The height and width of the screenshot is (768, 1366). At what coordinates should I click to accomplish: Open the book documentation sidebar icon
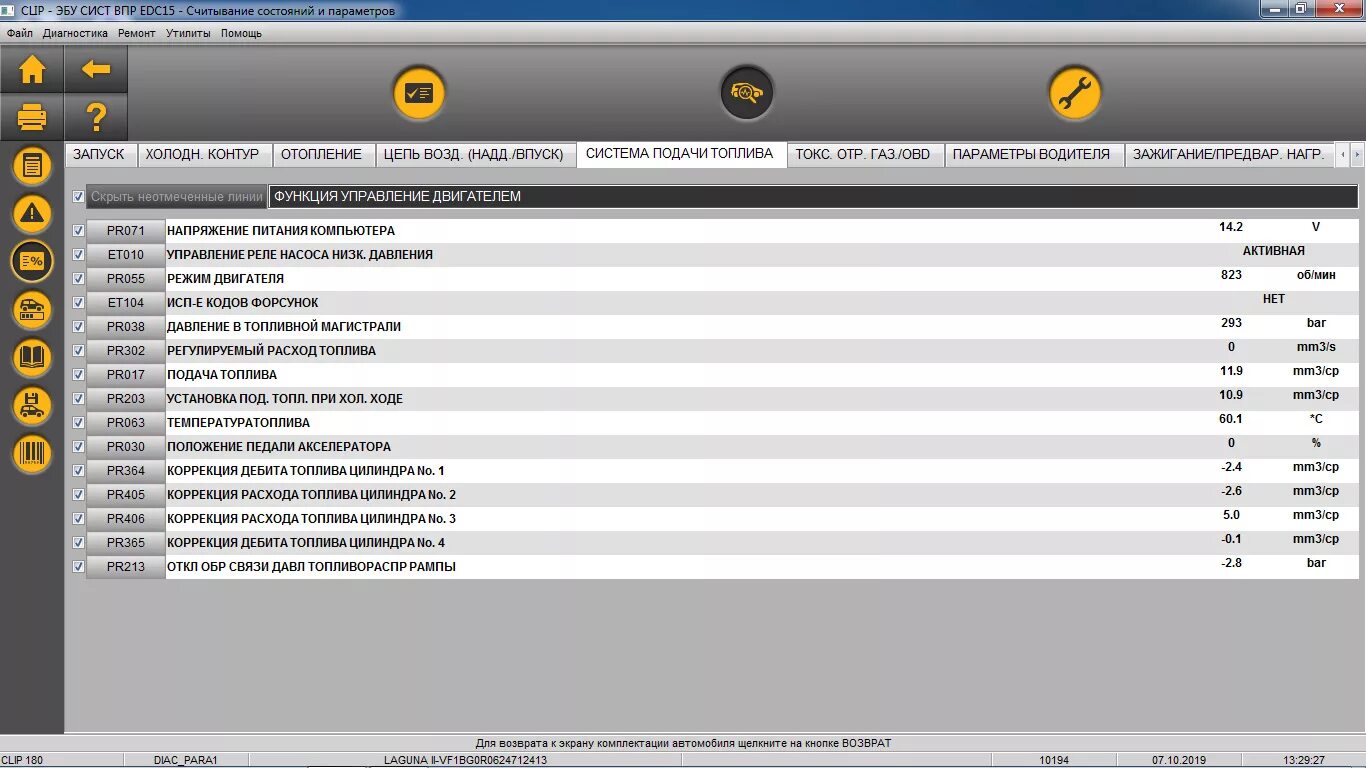(x=32, y=357)
